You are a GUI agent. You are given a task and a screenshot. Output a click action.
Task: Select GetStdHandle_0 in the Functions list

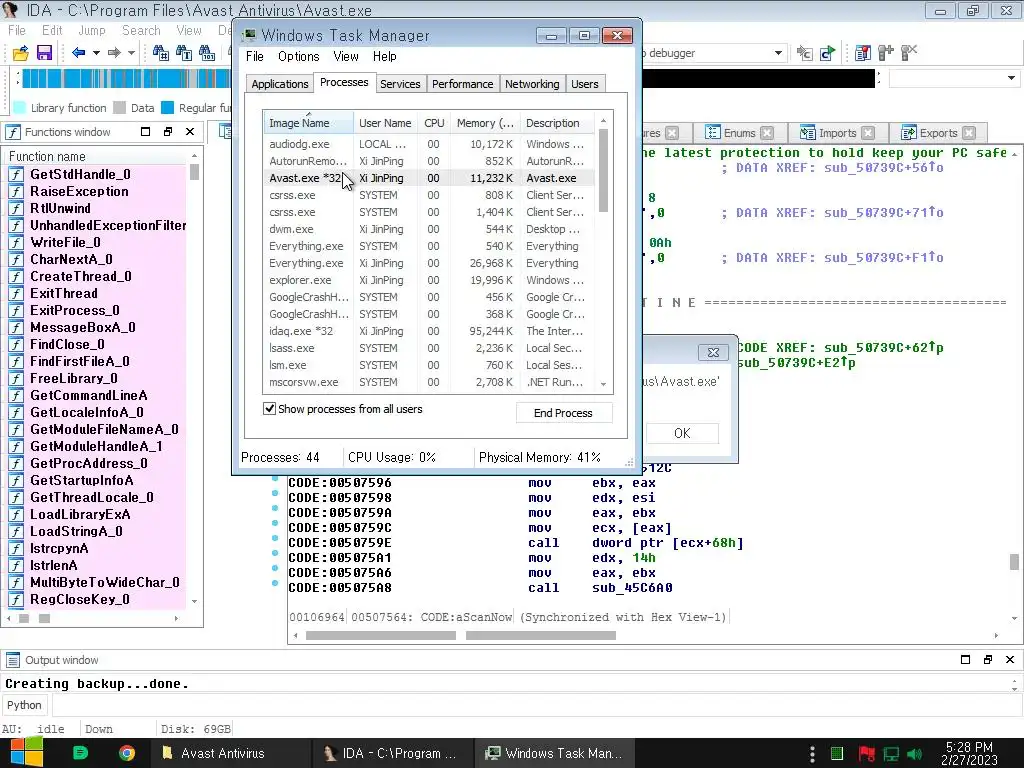click(96, 174)
